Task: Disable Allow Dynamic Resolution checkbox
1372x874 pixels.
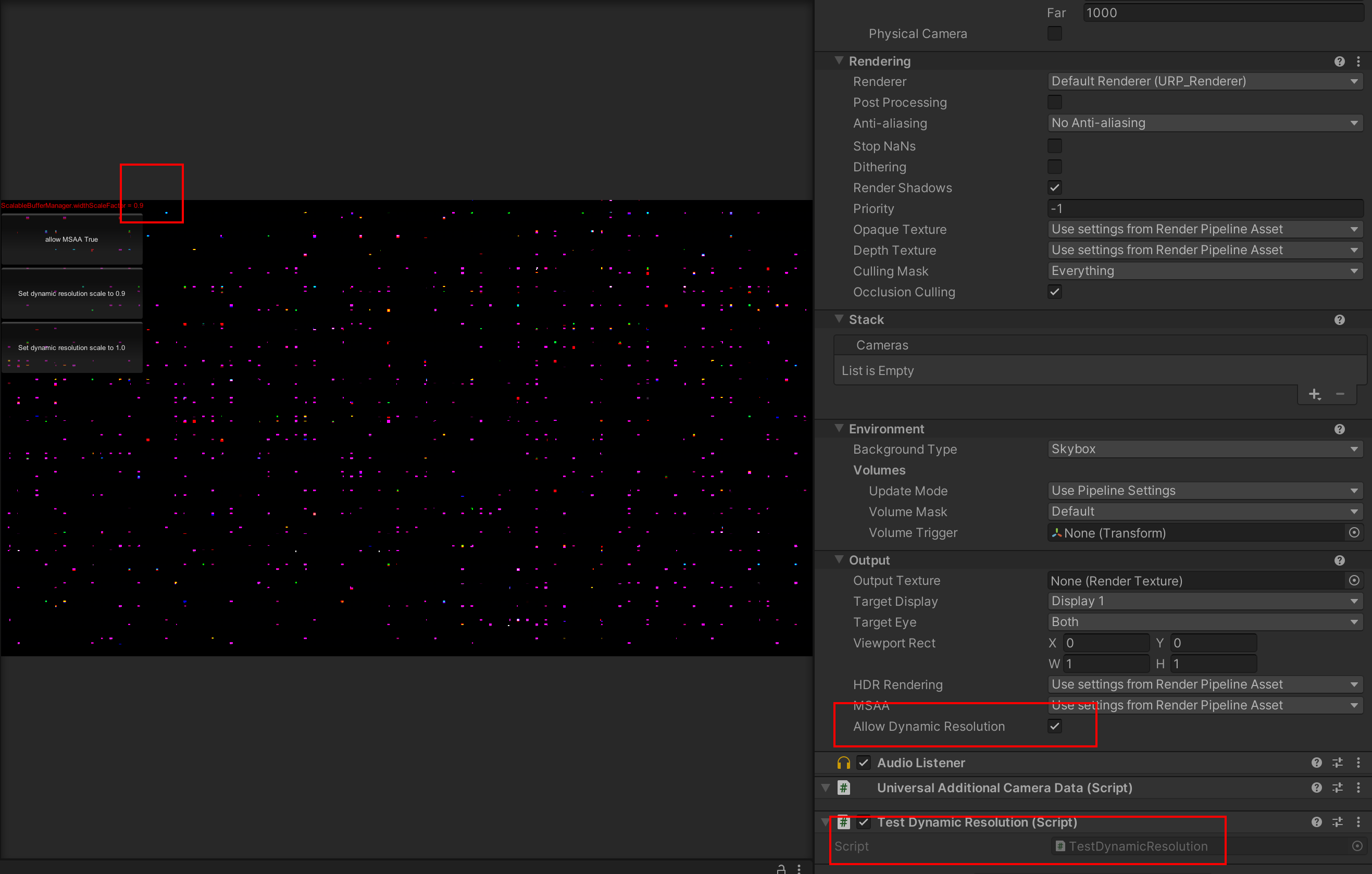Action: pyautogui.click(x=1054, y=727)
